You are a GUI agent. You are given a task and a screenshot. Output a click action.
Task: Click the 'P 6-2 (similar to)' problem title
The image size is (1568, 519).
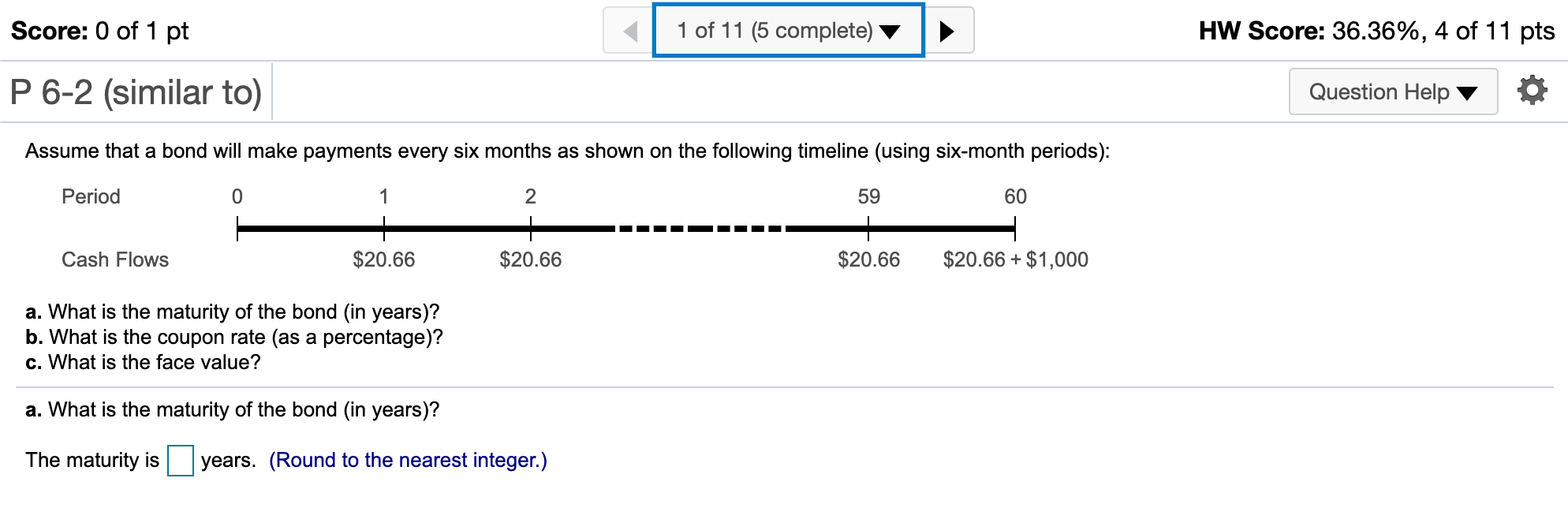click(136, 92)
